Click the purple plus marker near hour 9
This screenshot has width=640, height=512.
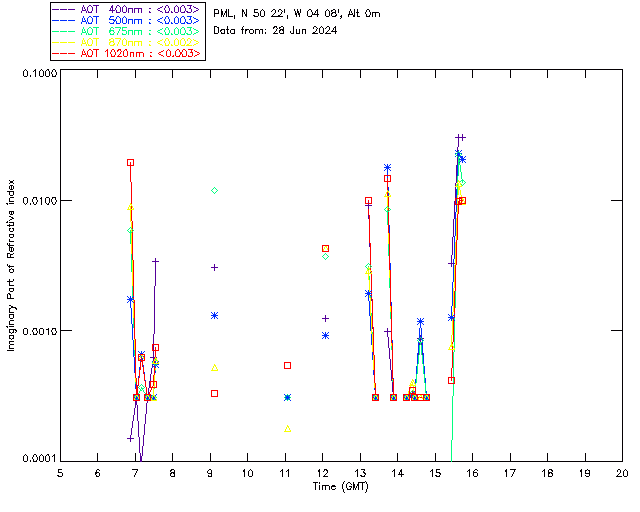(x=214, y=267)
